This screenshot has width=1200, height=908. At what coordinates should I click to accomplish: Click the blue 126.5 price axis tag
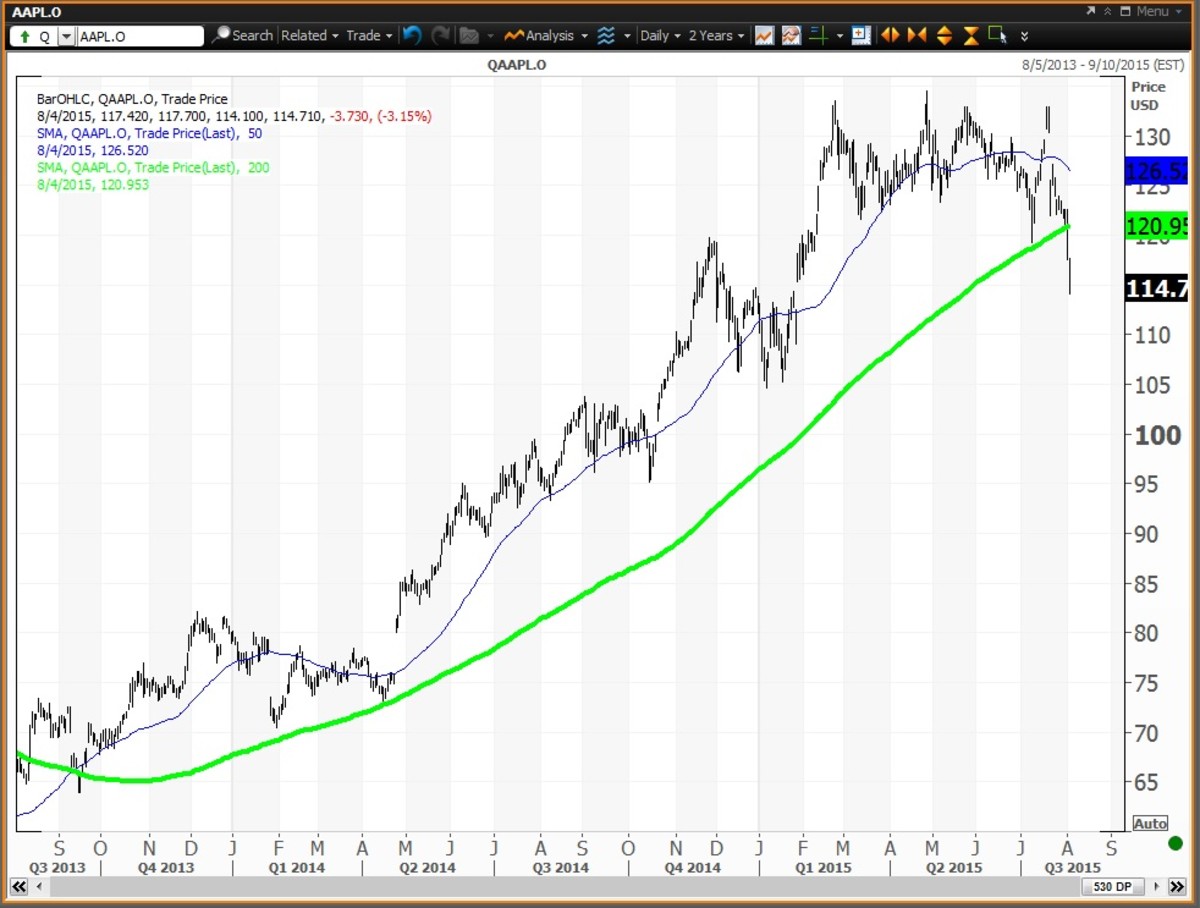1156,172
